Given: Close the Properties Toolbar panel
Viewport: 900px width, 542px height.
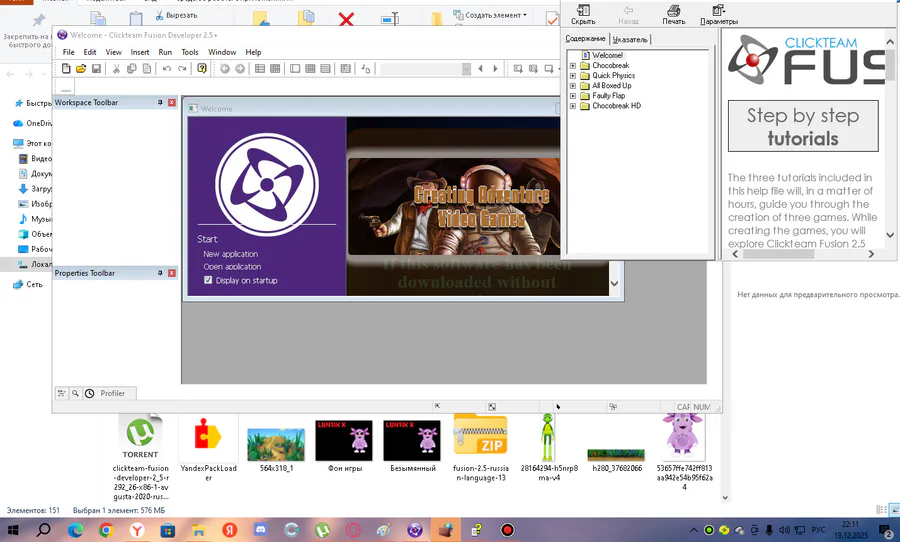Looking at the screenshot, I should (172, 273).
